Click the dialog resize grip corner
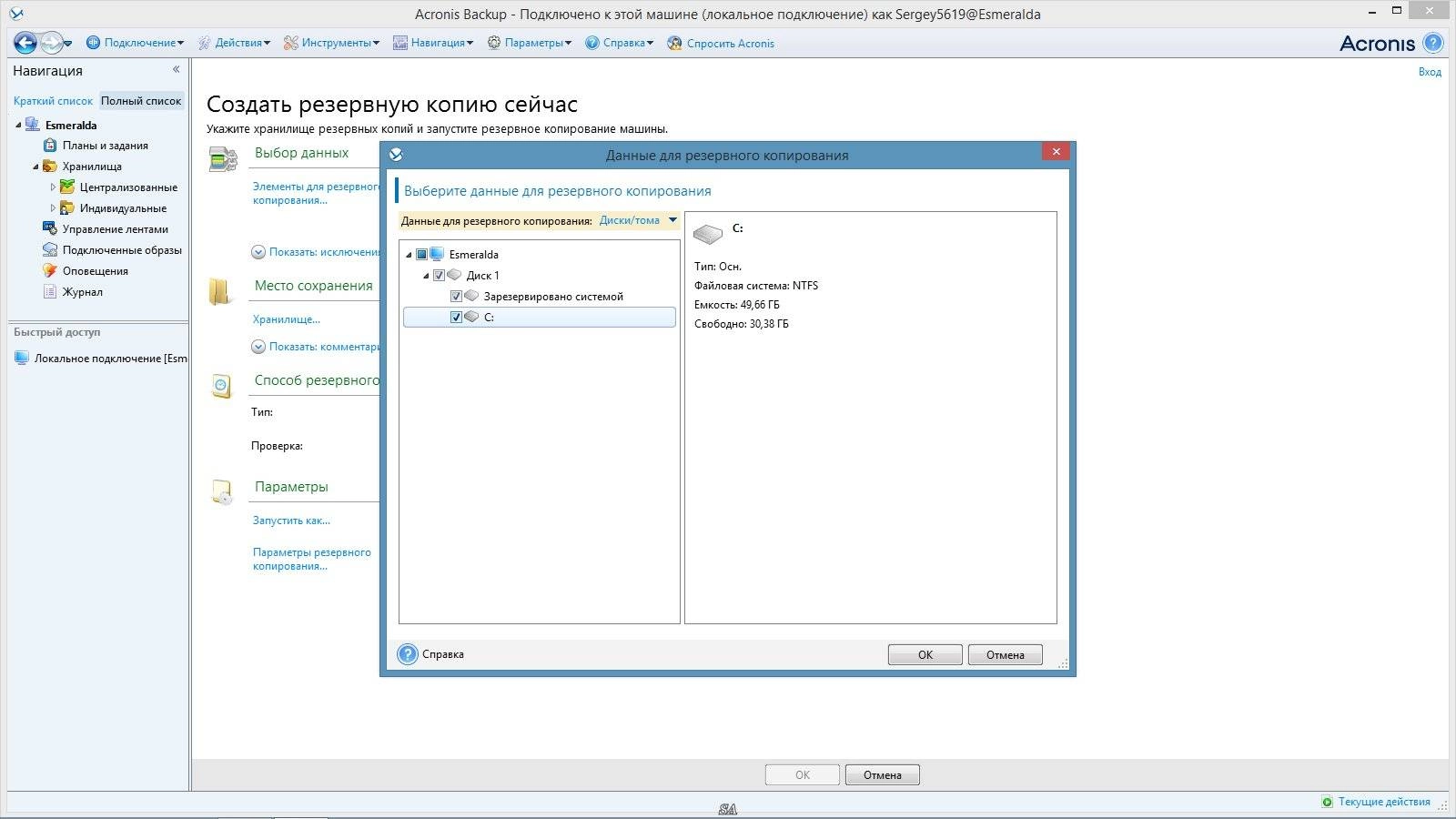 pos(1063,664)
